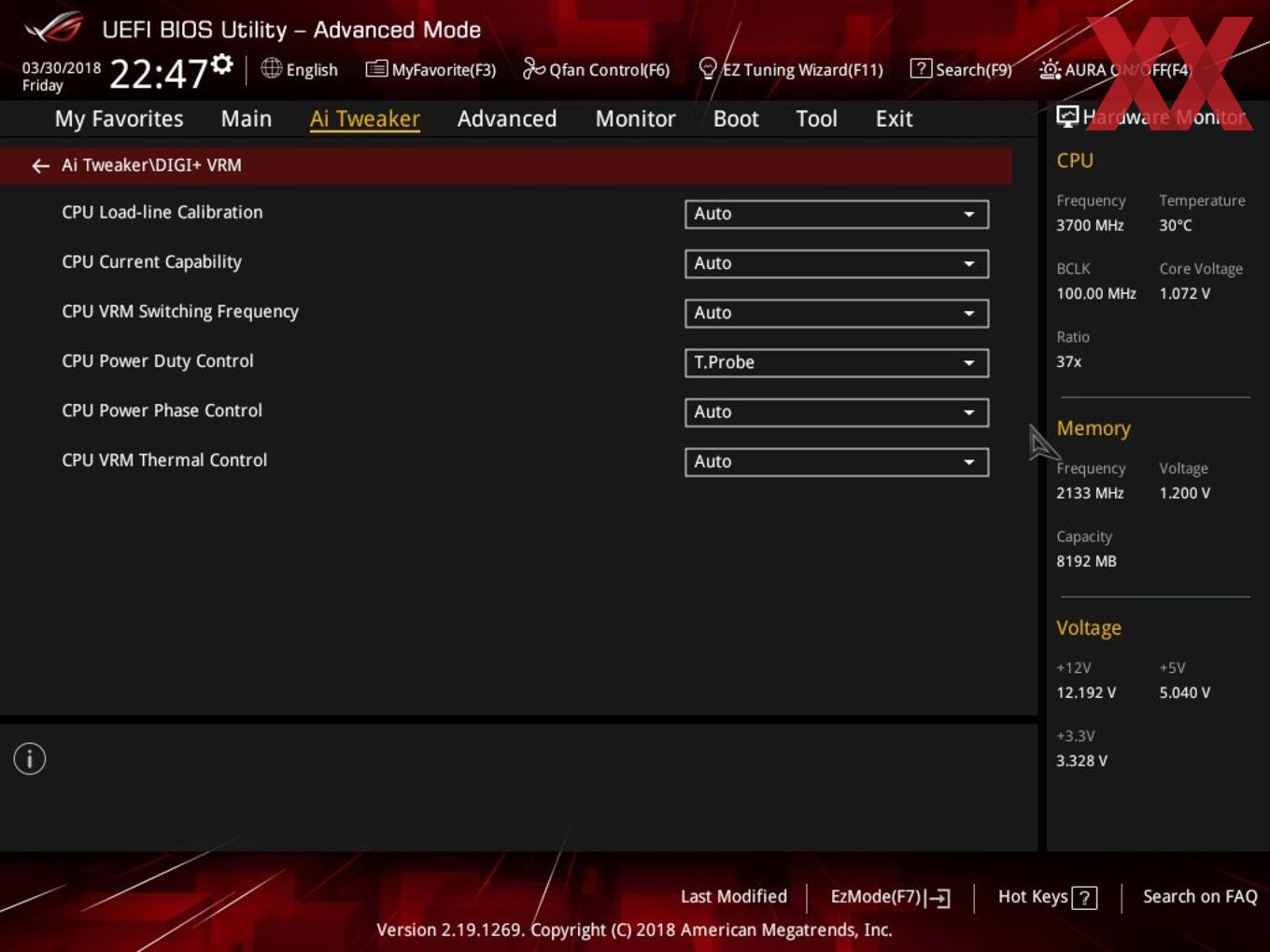Show Hot Keys list
The image size is (1270, 952).
pos(1033,897)
